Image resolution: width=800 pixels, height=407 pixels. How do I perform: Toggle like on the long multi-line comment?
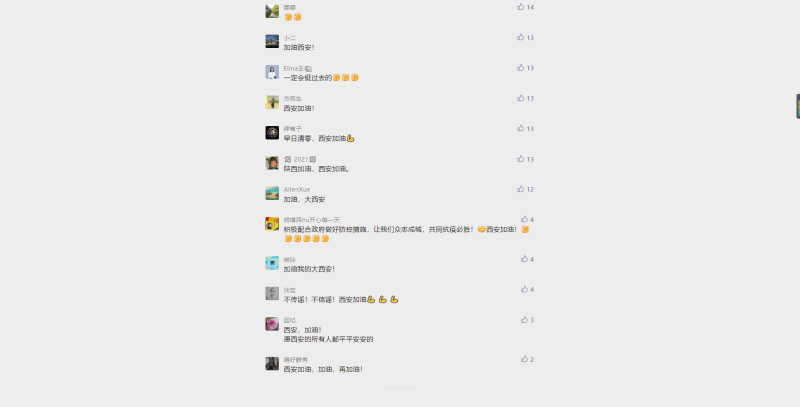[x=524, y=219]
